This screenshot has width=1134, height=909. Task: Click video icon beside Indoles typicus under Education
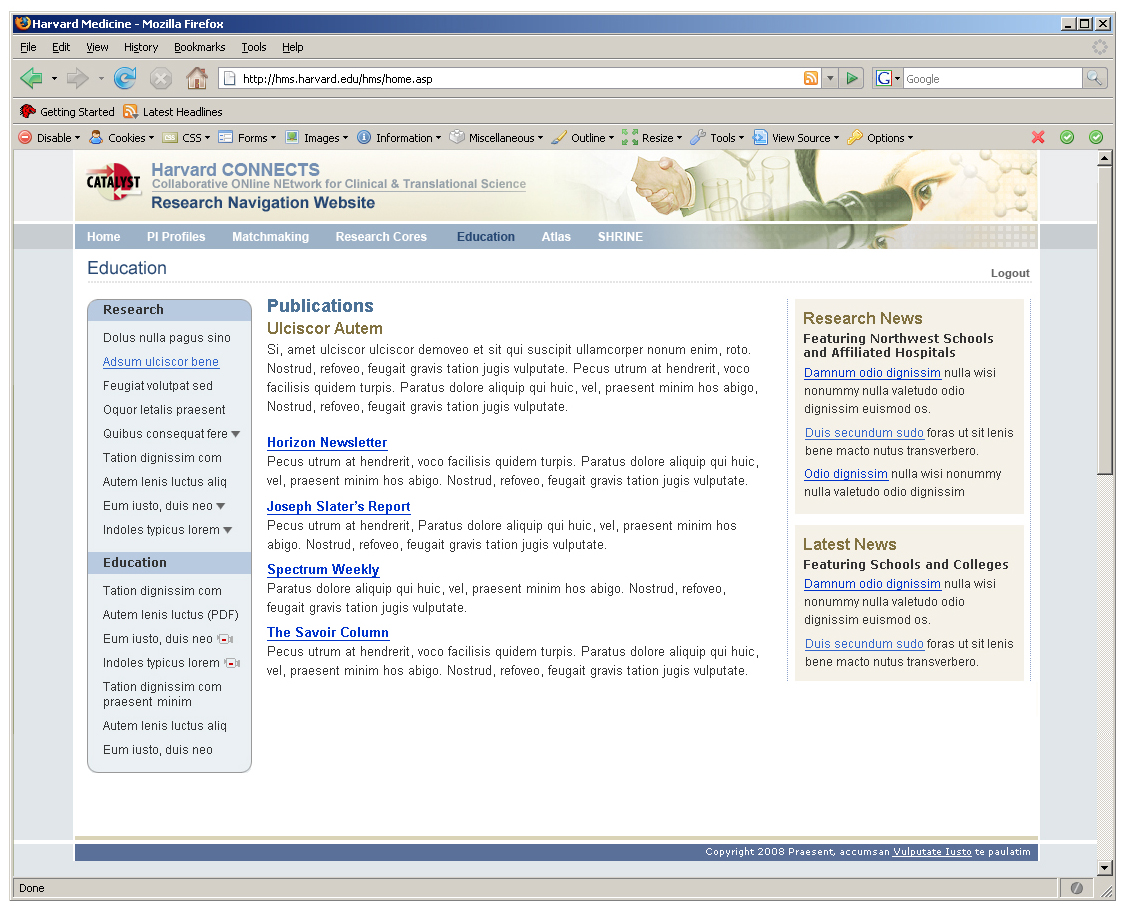click(232, 663)
